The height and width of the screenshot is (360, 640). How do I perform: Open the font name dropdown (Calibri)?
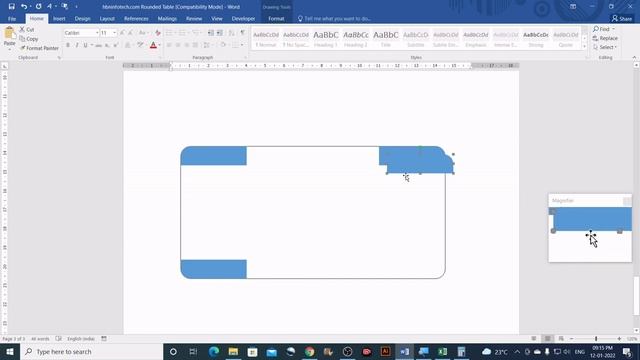click(97, 33)
